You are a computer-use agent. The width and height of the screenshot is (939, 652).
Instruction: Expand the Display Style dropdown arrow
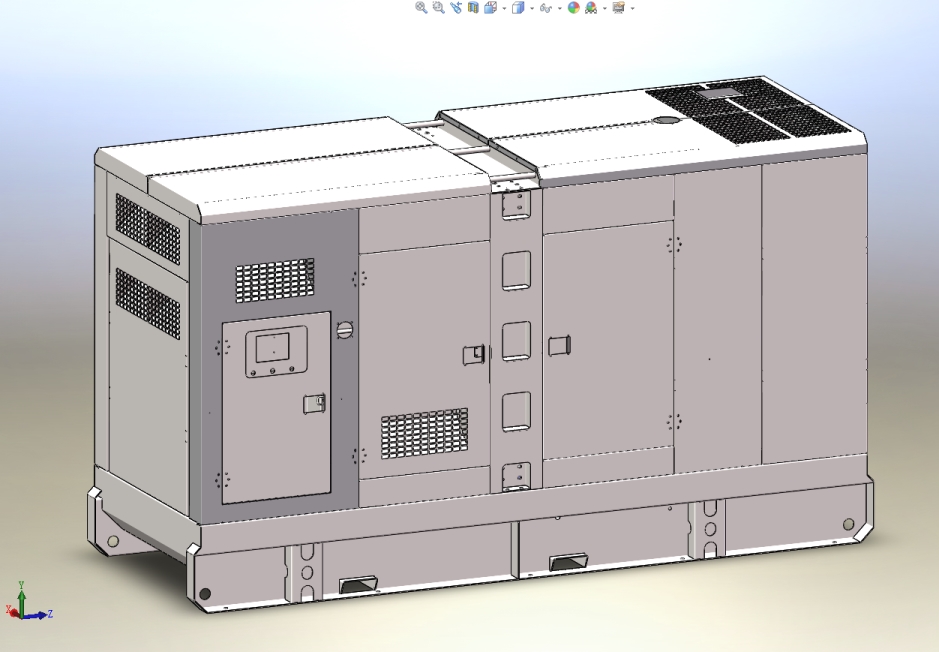tap(532, 8)
